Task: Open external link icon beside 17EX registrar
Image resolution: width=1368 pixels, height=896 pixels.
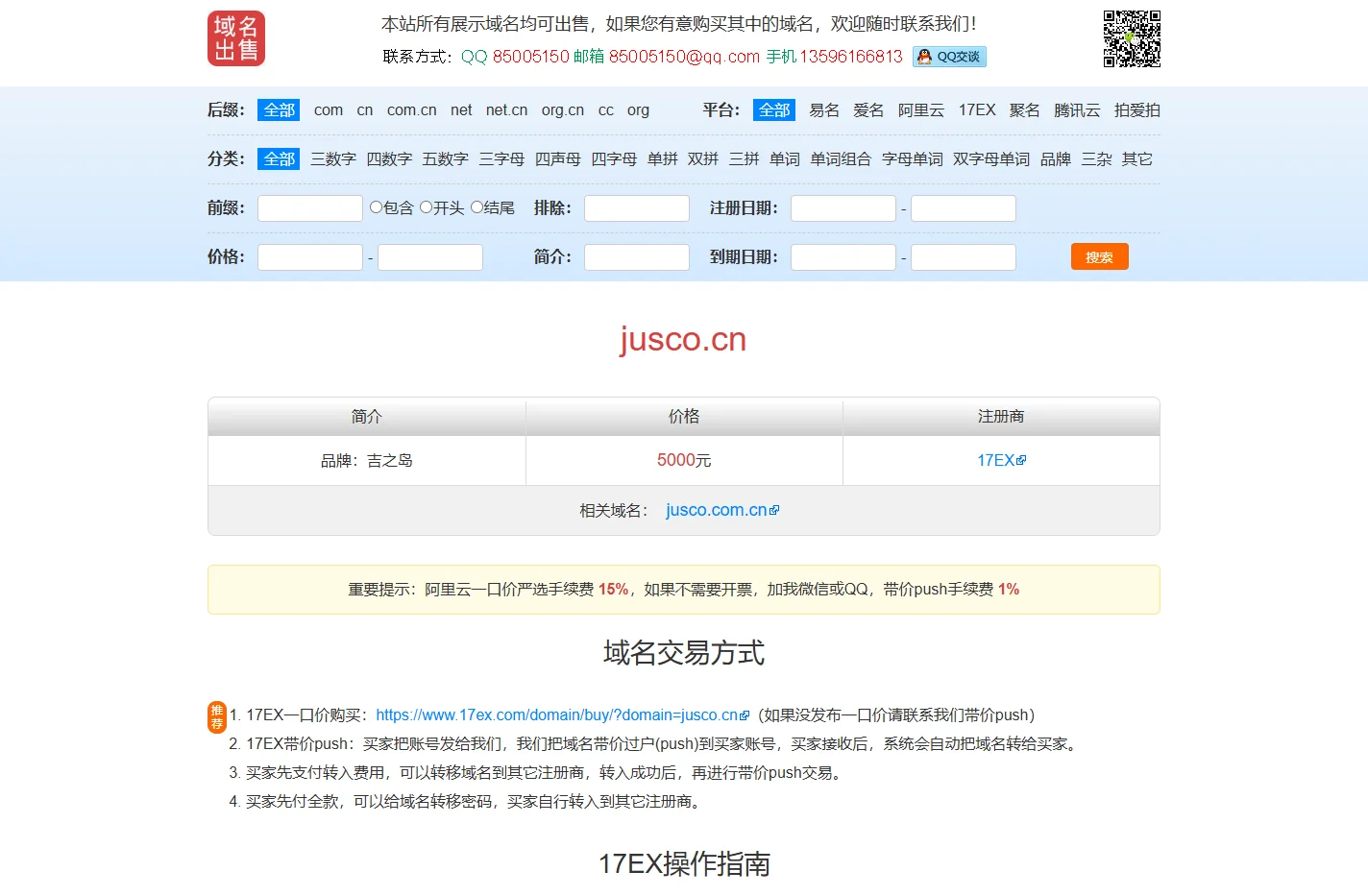Action: 1021,461
